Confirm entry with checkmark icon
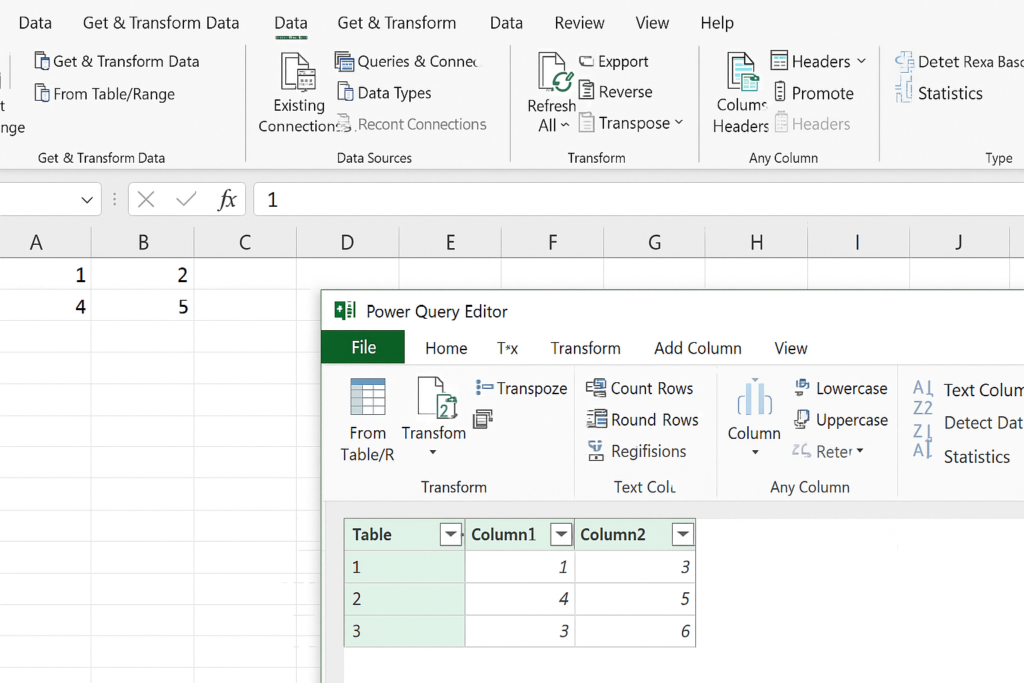The height and width of the screenshot is (683, 1024). click(x=186, y=199)
